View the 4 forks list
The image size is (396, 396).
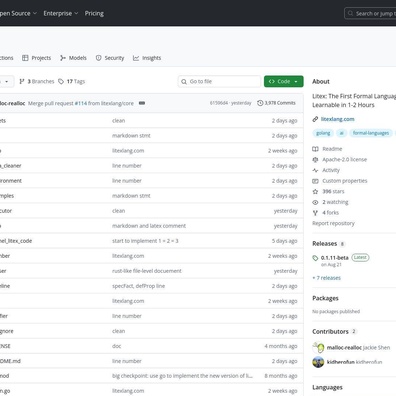click(330, 213)
